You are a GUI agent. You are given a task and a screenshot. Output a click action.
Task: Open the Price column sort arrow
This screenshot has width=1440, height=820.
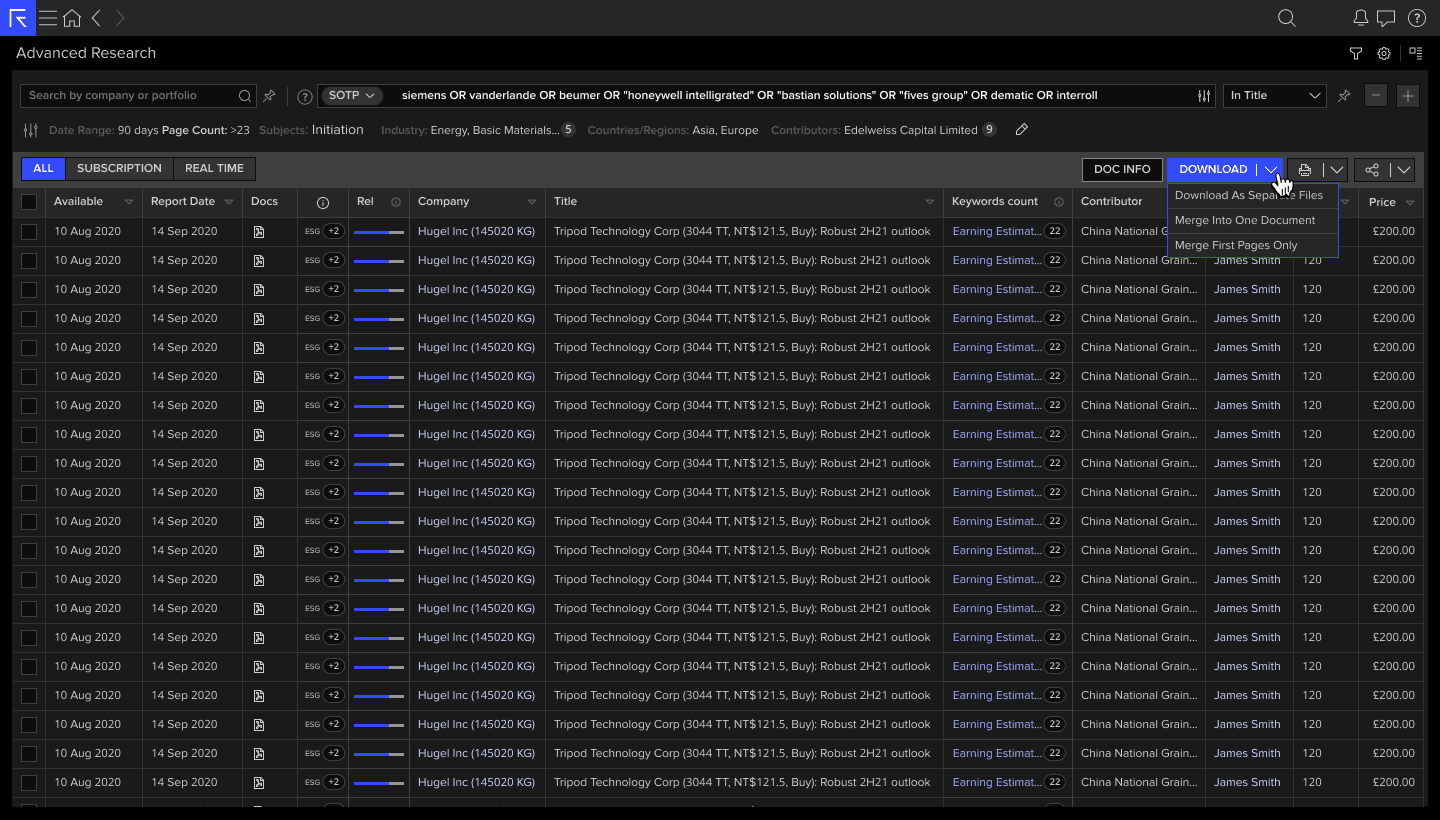pyautogui.click(x=1410, y=202)
